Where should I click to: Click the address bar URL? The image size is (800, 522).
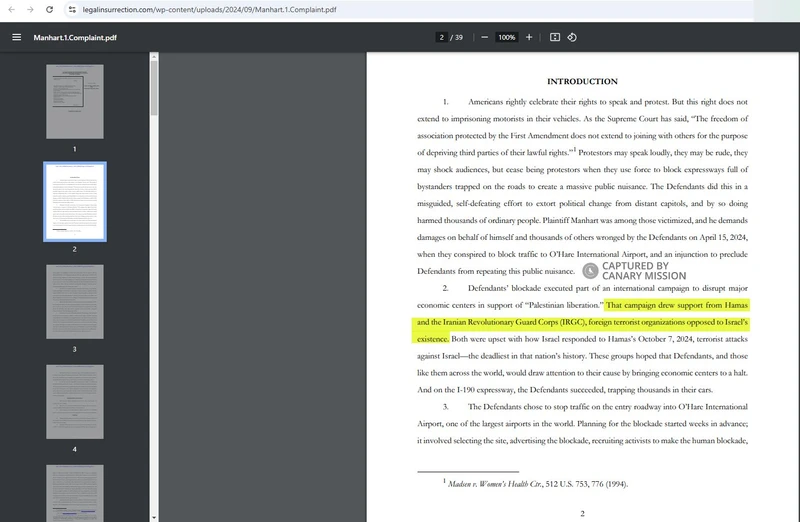[200, 9]
